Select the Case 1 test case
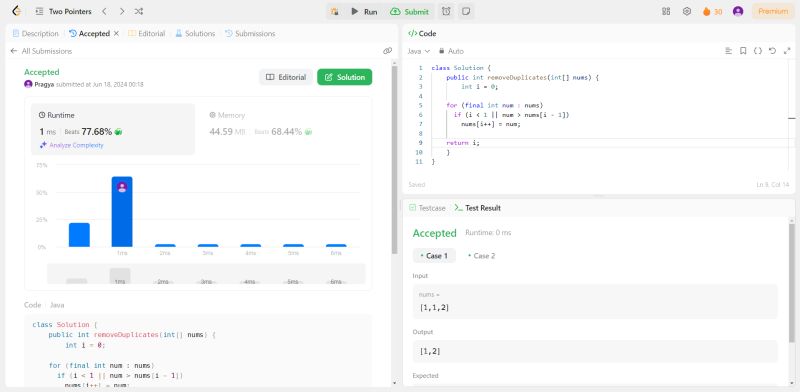800x392 pixels. pos(434,256)
